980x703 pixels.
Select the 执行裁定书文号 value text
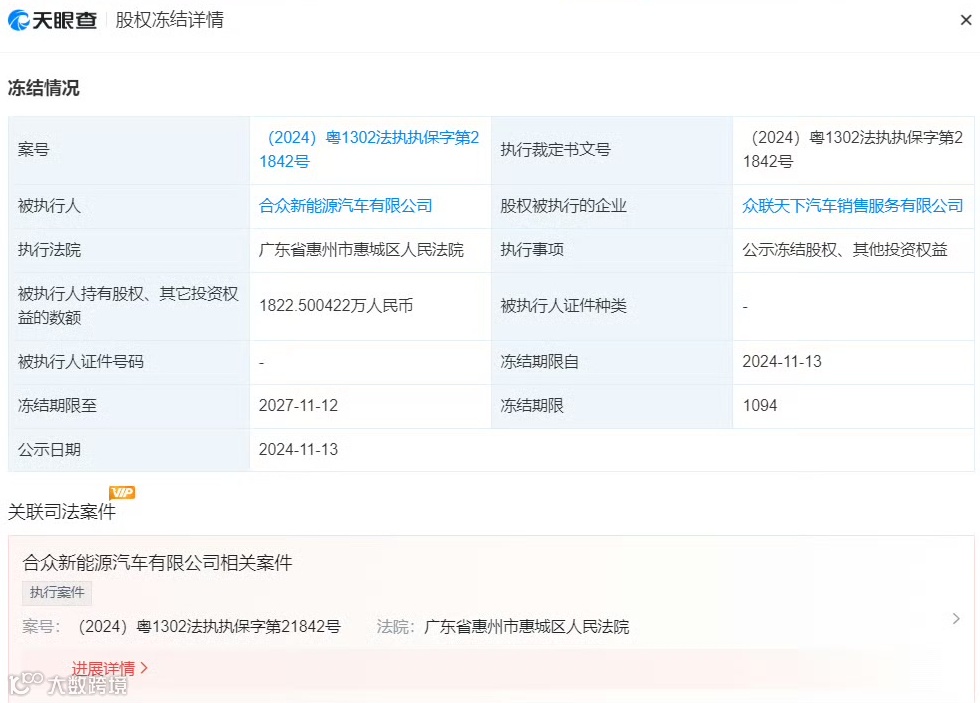pyautogui.click(x=852, y=149)
